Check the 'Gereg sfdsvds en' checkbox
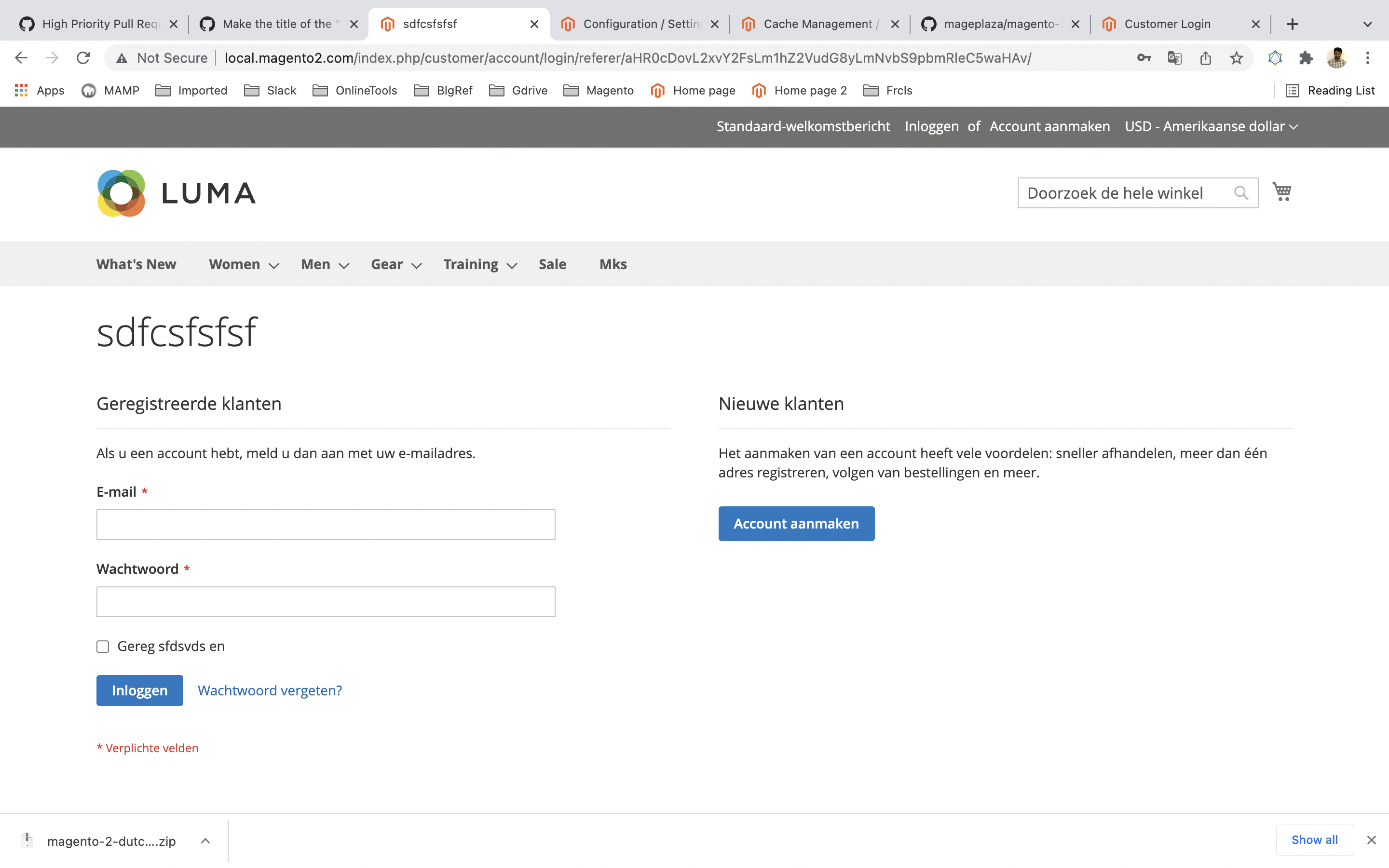Image resolution: width=1389 pixels, height=868 pixels. pos(103,646)
